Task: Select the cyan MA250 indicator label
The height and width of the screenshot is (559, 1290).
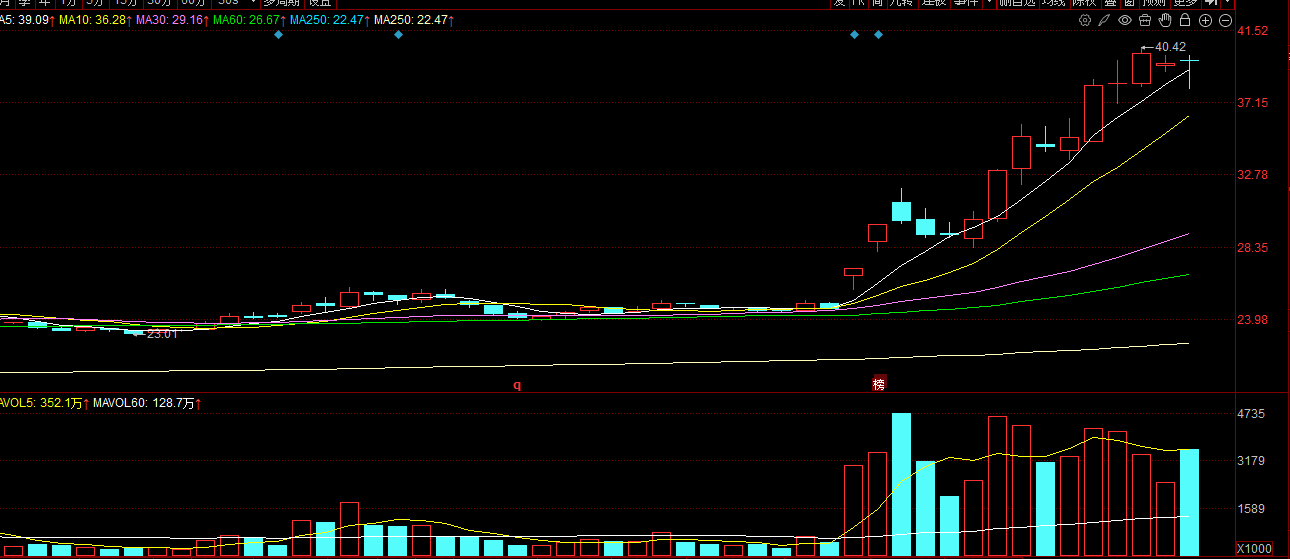Action: 330,20
